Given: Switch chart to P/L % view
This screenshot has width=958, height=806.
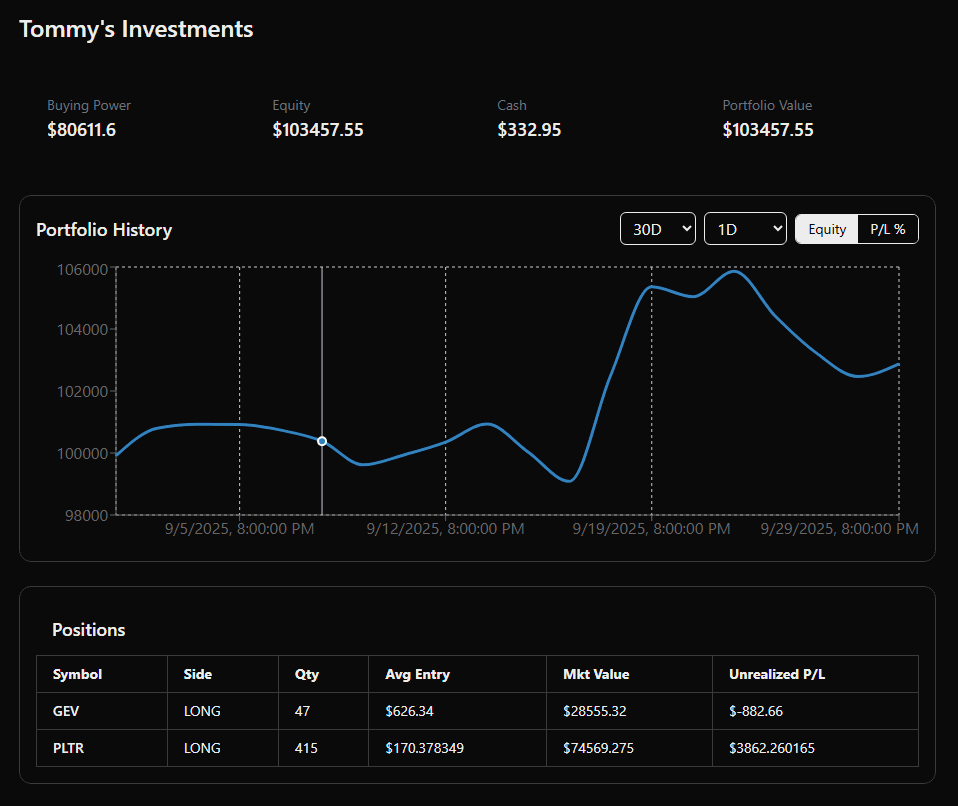Looking at the screenshot, I should (888, 228).
